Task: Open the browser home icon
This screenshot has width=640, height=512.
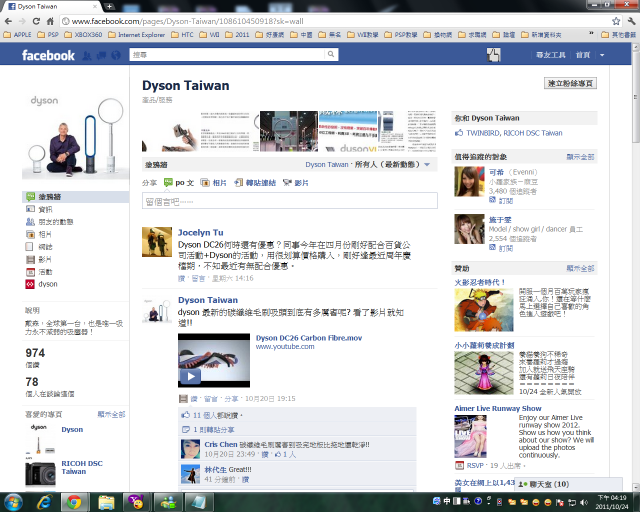Action: tap(50, 21)
